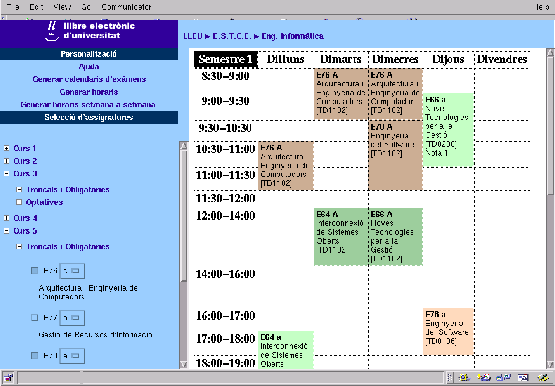Open group dropdown below Gestió de Recursos
This screenshot has height=386, width=555.
[72, 356]
